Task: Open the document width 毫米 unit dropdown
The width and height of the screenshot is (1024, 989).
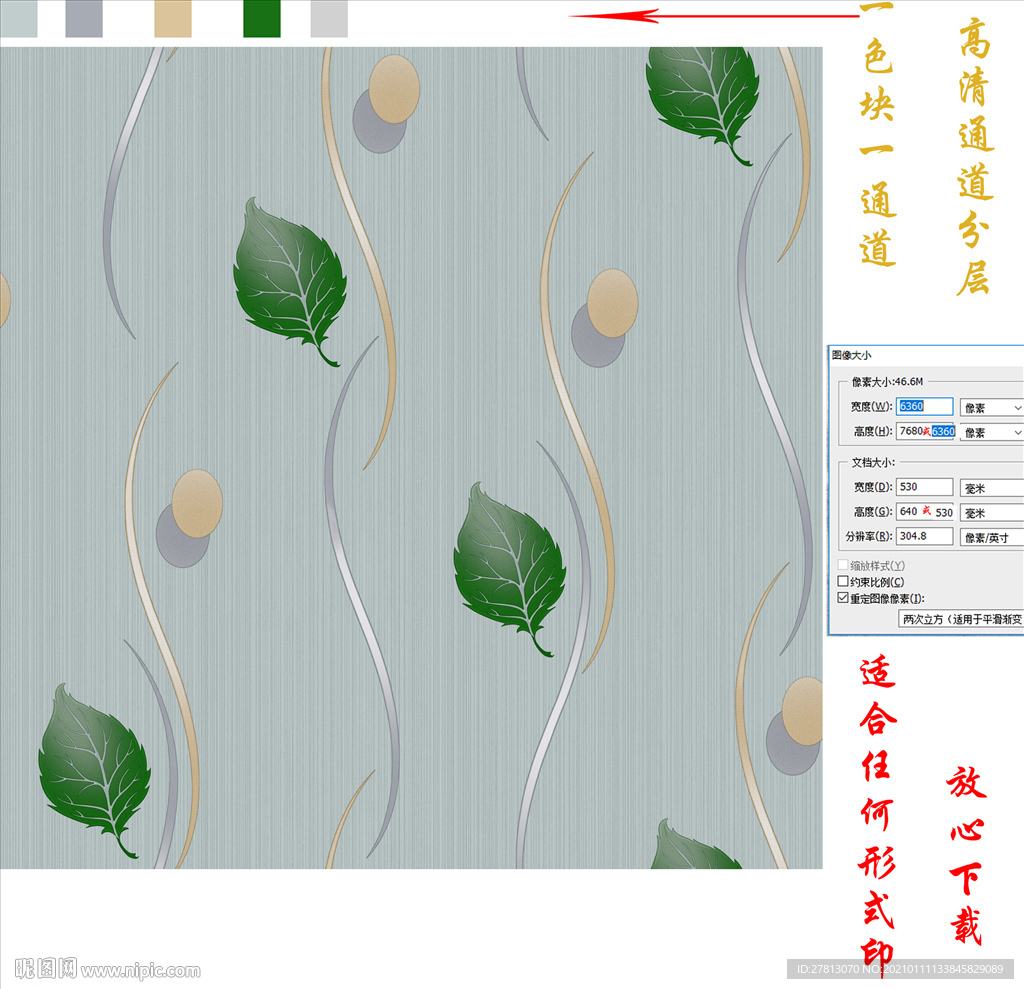Action: pyautogui.click(x=991, y=488)
